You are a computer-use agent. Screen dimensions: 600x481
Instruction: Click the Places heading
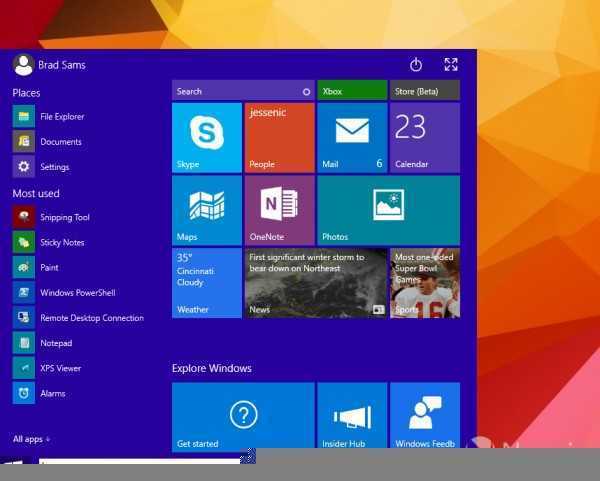26,93
